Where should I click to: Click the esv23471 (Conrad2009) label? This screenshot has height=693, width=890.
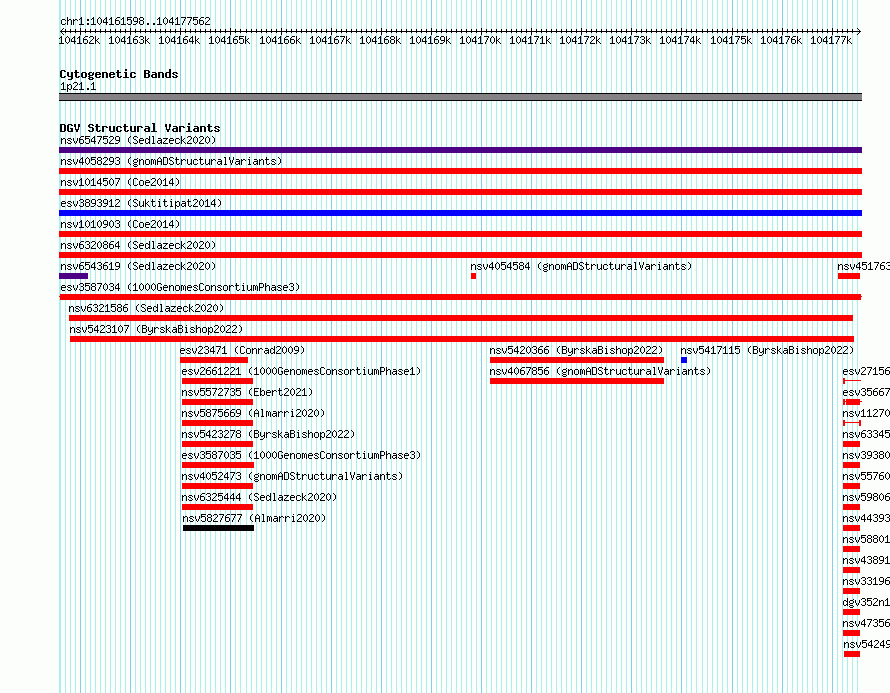242,350
